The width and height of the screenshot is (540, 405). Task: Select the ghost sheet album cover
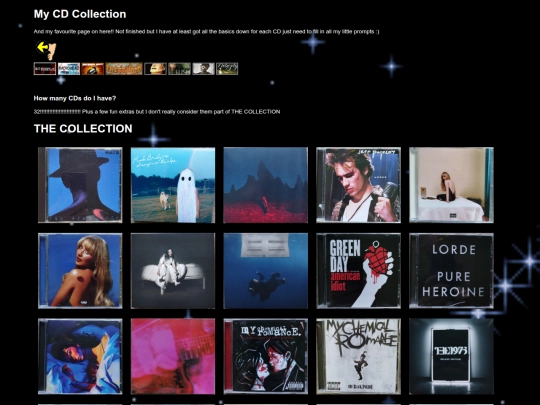tap(173, 185)
